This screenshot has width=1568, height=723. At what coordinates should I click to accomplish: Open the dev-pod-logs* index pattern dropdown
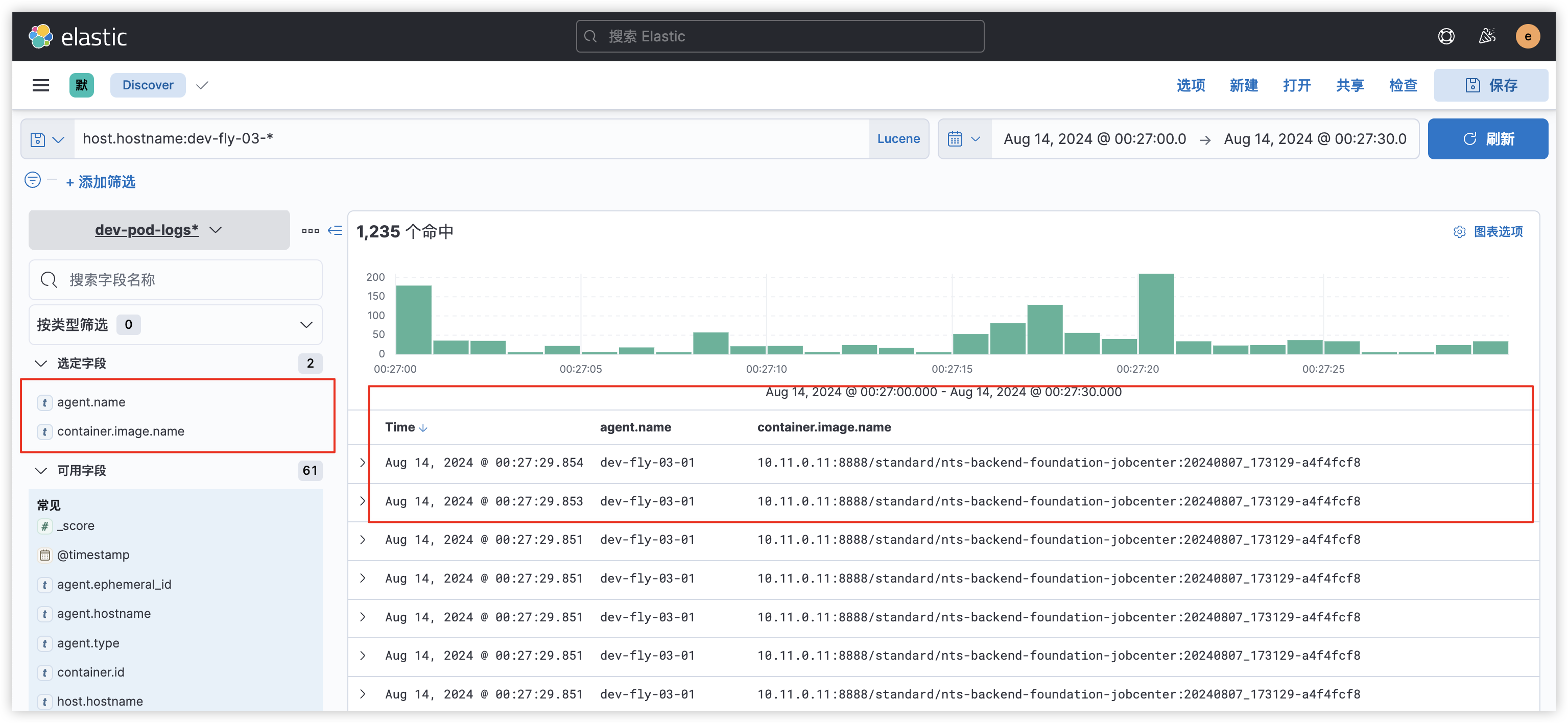pos(159,230)
